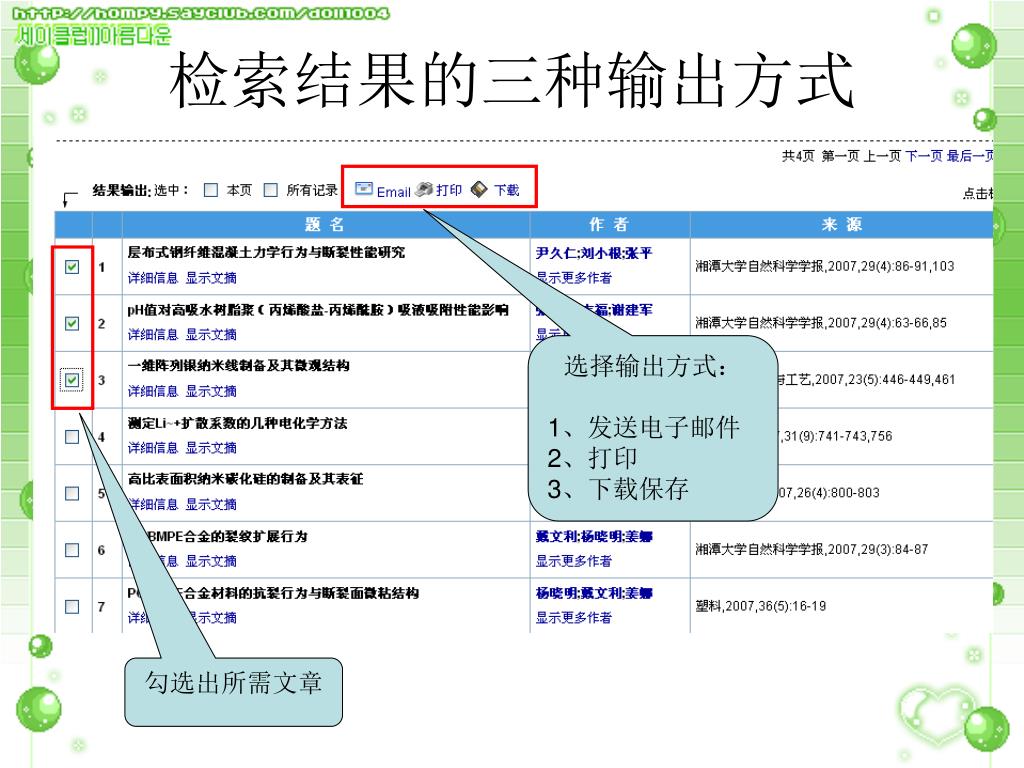
Task: Expand 显示更多作者 for result 6
Action: click(574, 561)
